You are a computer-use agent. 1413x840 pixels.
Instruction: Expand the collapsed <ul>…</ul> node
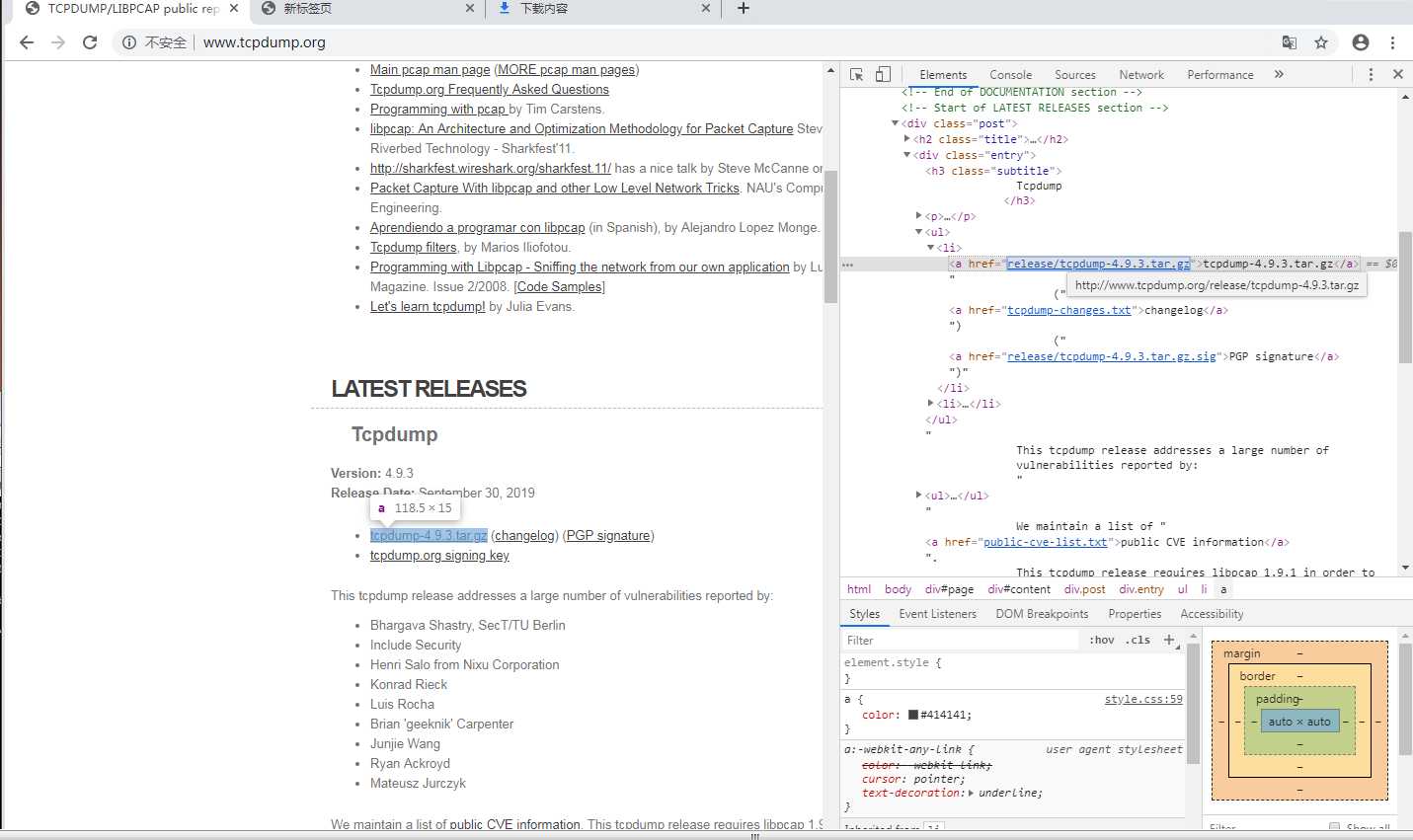point(918,496)
